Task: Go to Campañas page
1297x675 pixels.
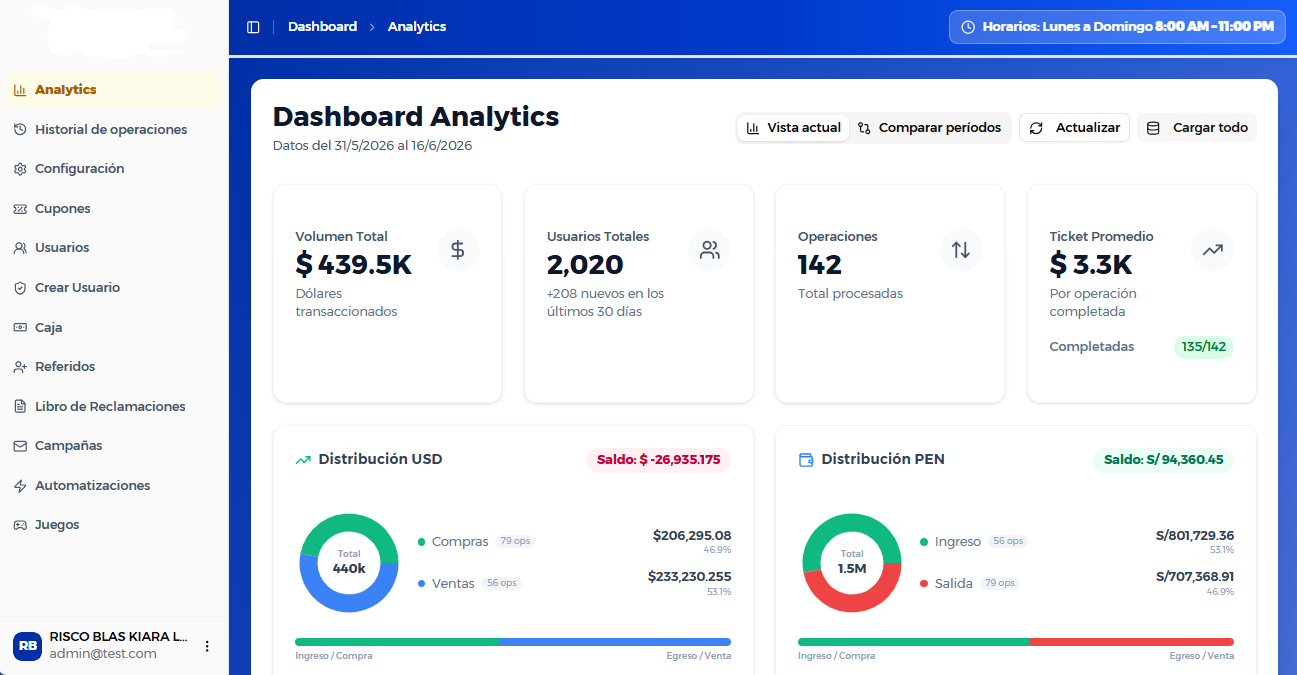Action: tap(112, 446)
